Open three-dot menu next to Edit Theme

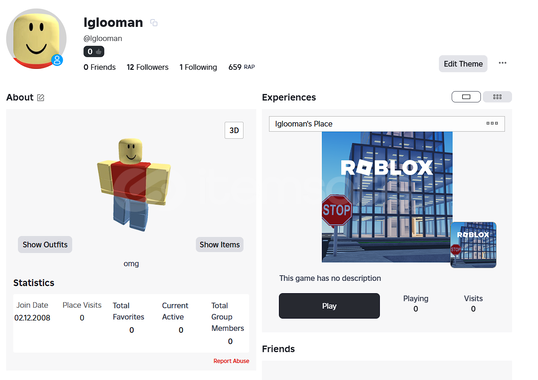coord(502,63)
